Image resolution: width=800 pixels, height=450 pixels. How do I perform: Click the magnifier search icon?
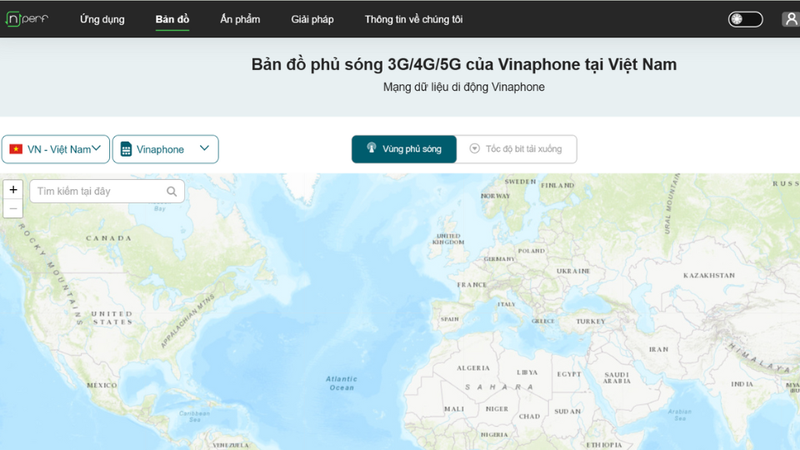(x=171, y=191)
